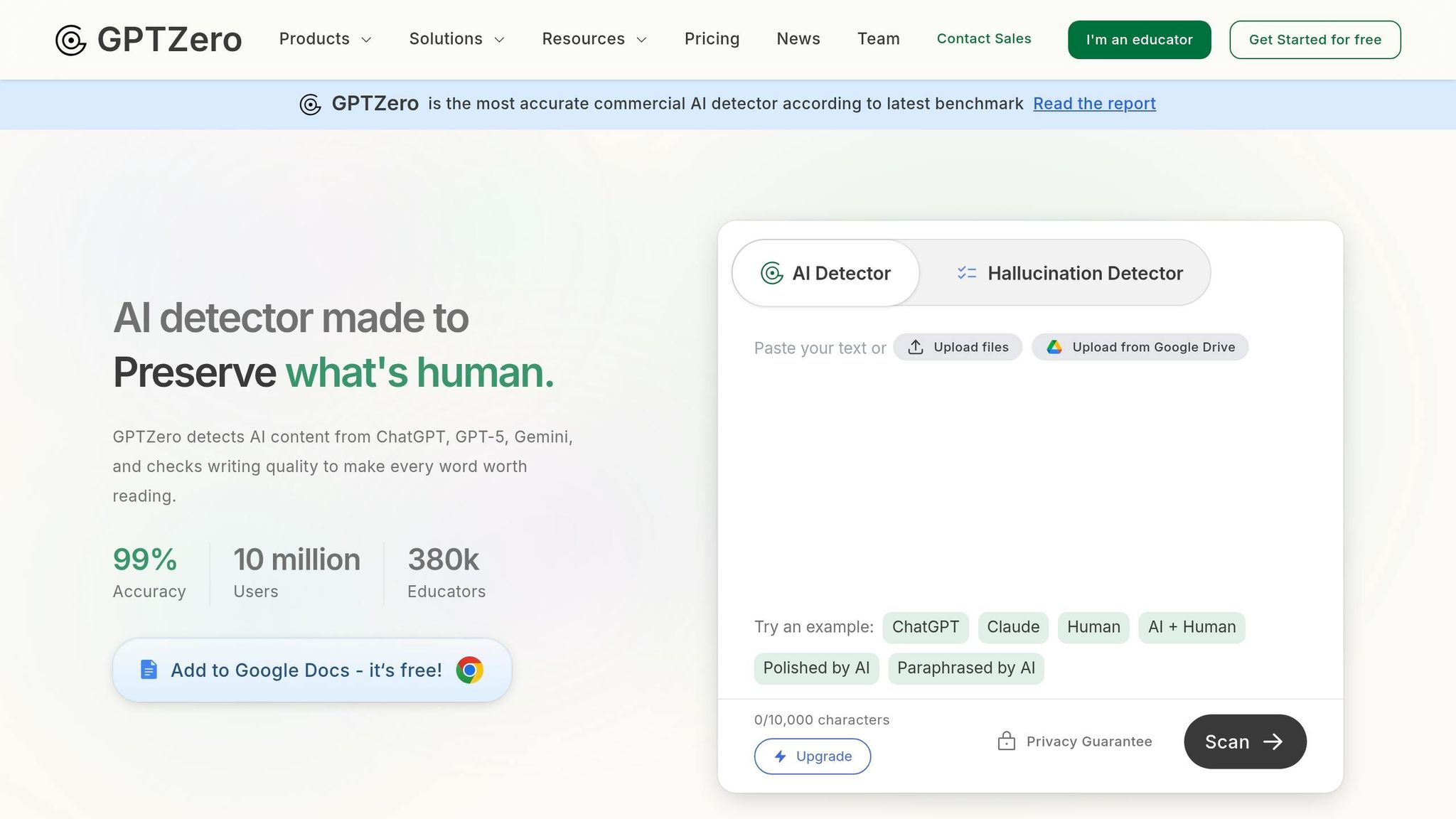Viewport: 1456px width, 819px height.
Task: Expand the Solutions dropdown
Action: point(456,39)
